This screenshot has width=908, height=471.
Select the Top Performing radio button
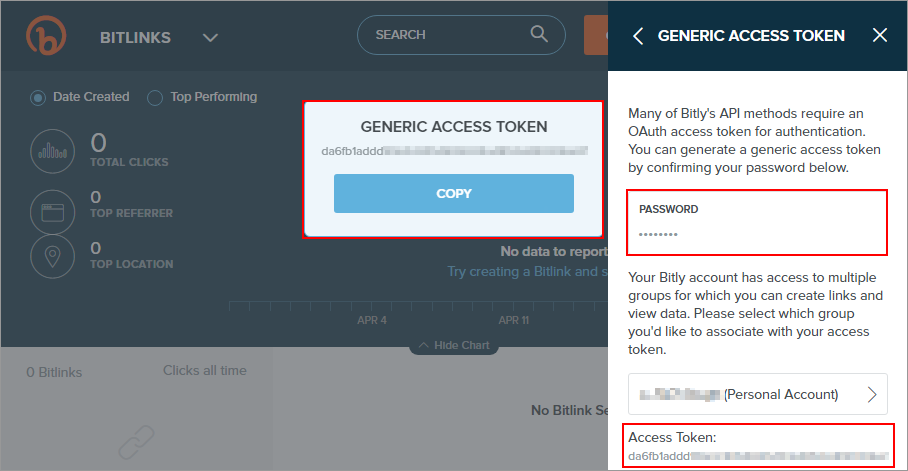(x=155, y=98)
